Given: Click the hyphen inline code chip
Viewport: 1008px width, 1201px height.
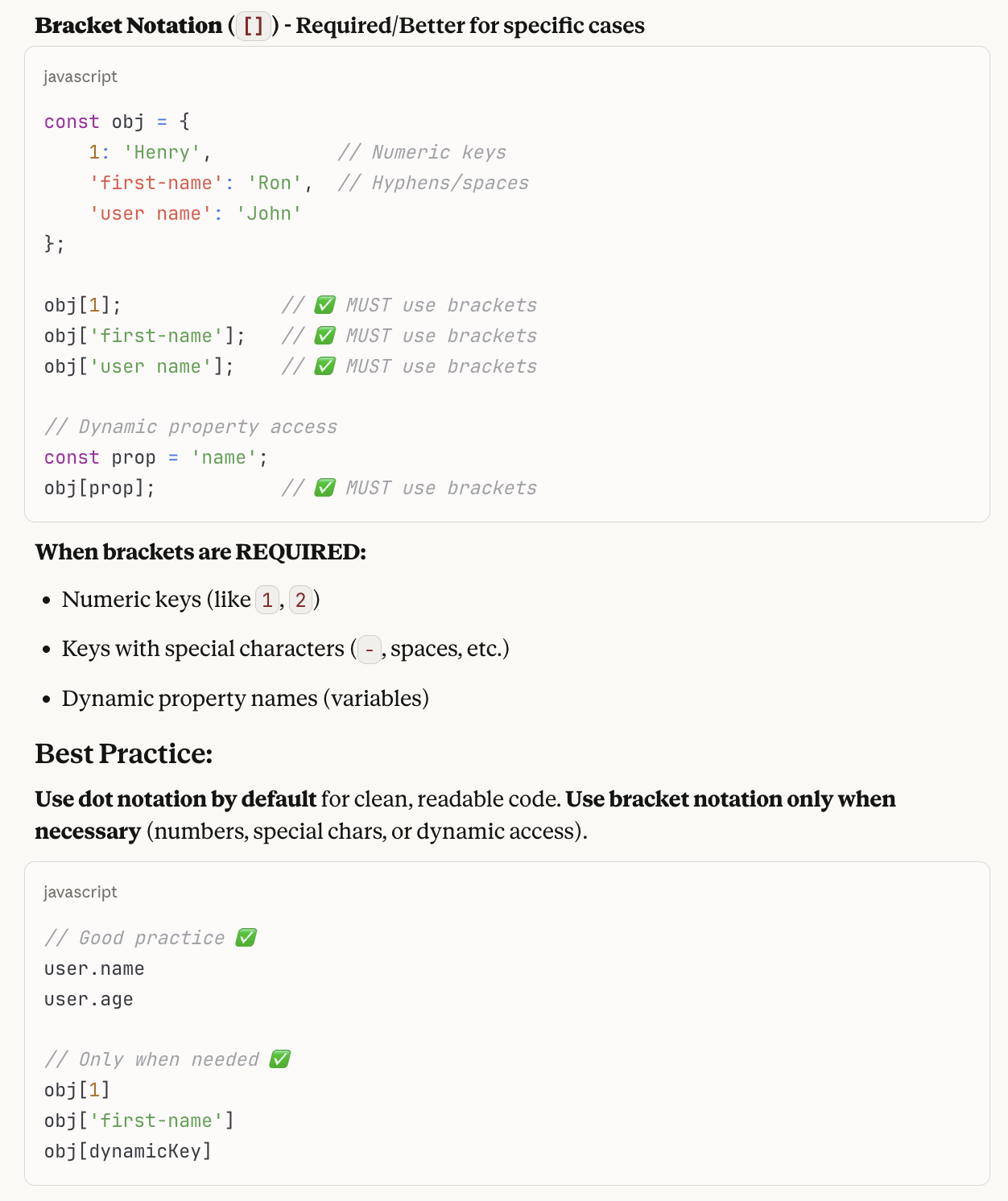Looking at the screenshot, I should 369,649.
